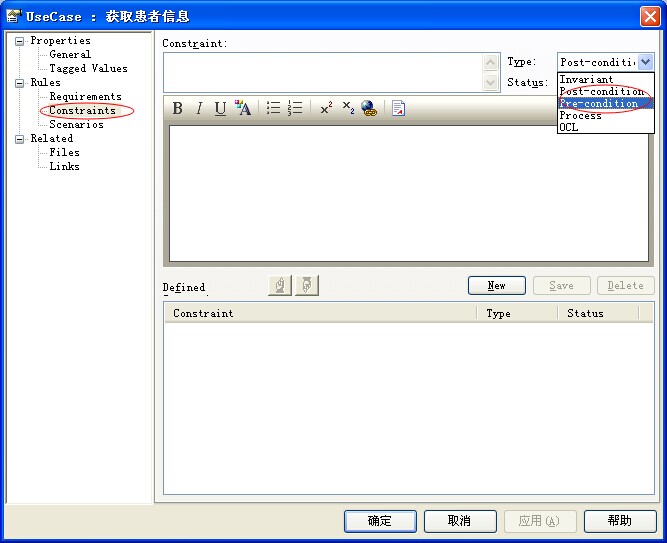The height and width of the screenshot is (543, 667).
Task: Move constraint down with hand icon
Action: (x=307, y=285)
